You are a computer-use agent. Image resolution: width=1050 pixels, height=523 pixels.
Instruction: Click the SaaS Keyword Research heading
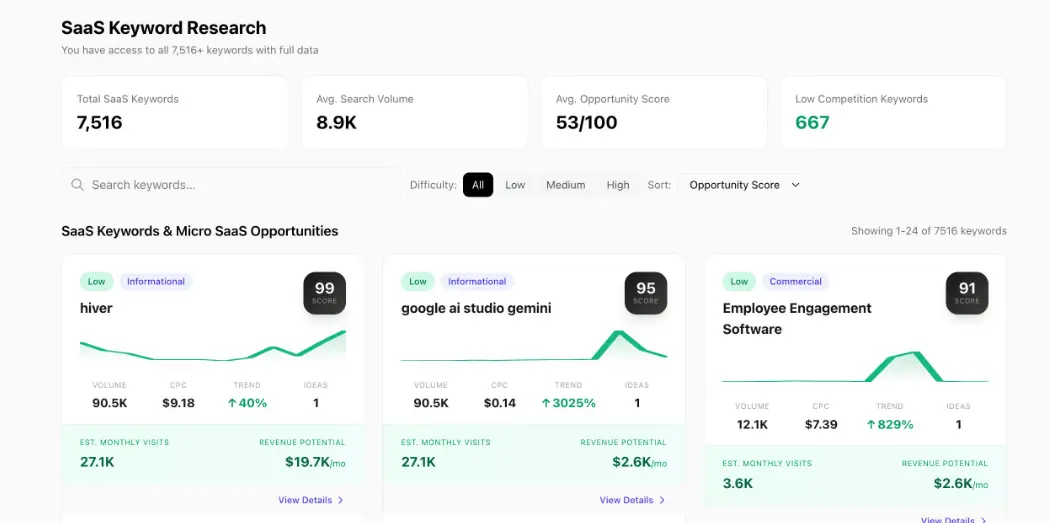click(163, 27)
